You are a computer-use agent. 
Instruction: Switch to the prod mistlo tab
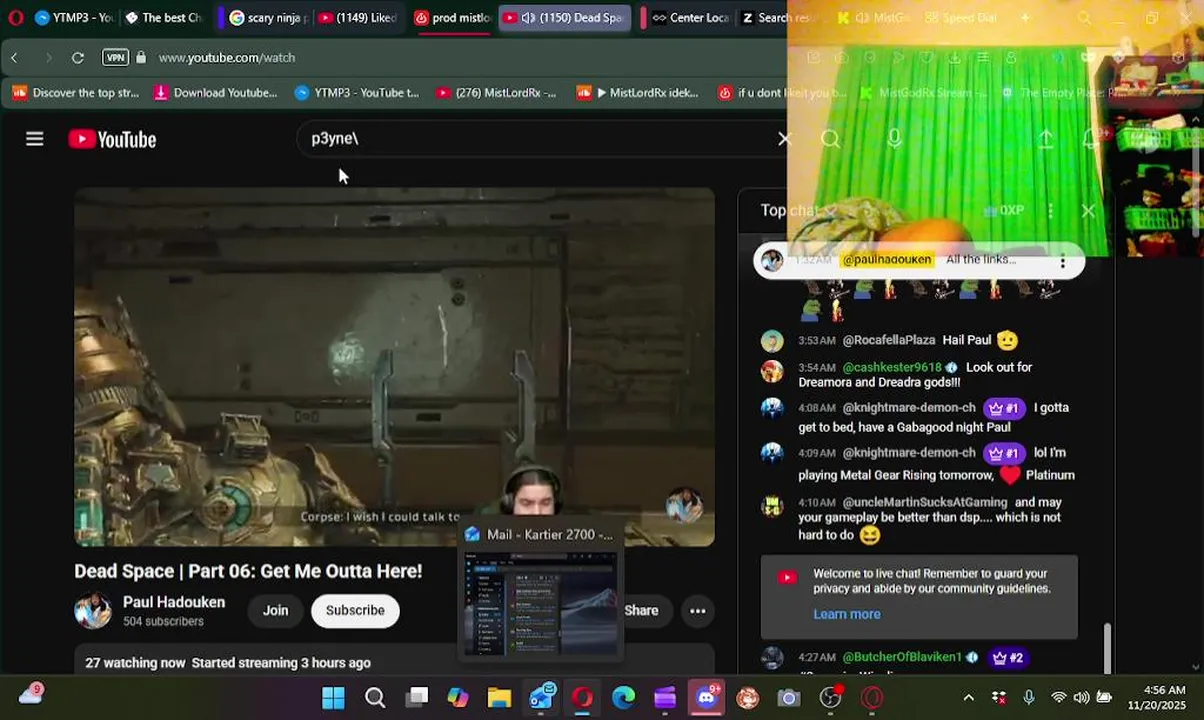coord(452,17)
